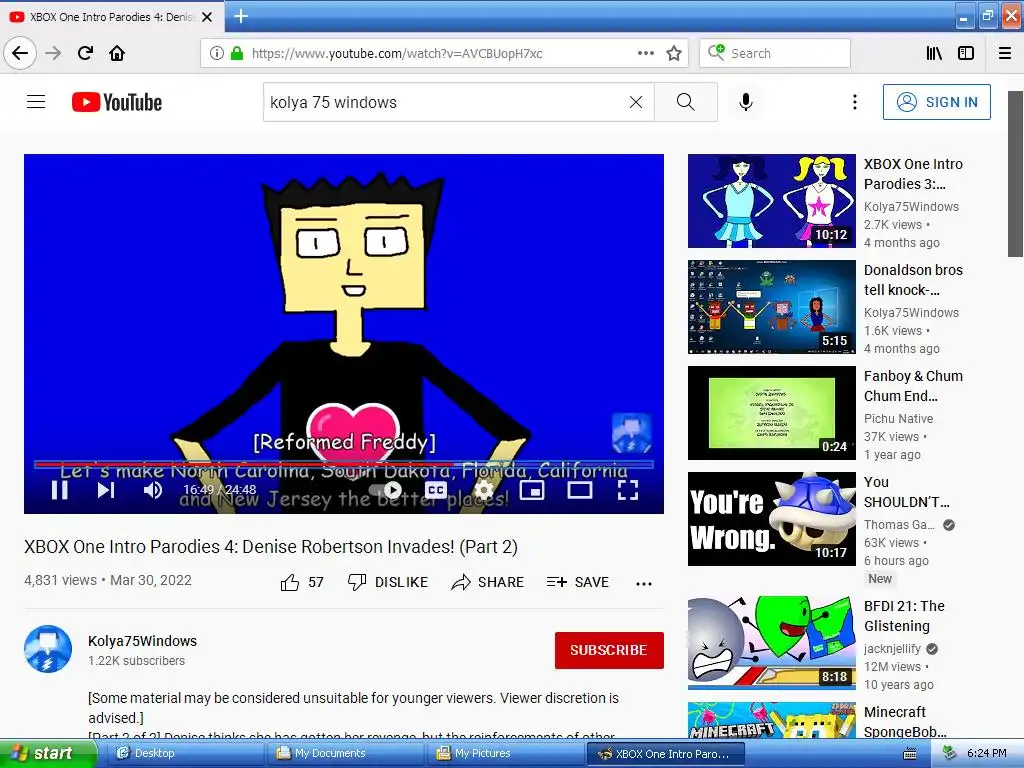Select the XBOX One Intro Parodies 4 tab

(x=112, y=16)
